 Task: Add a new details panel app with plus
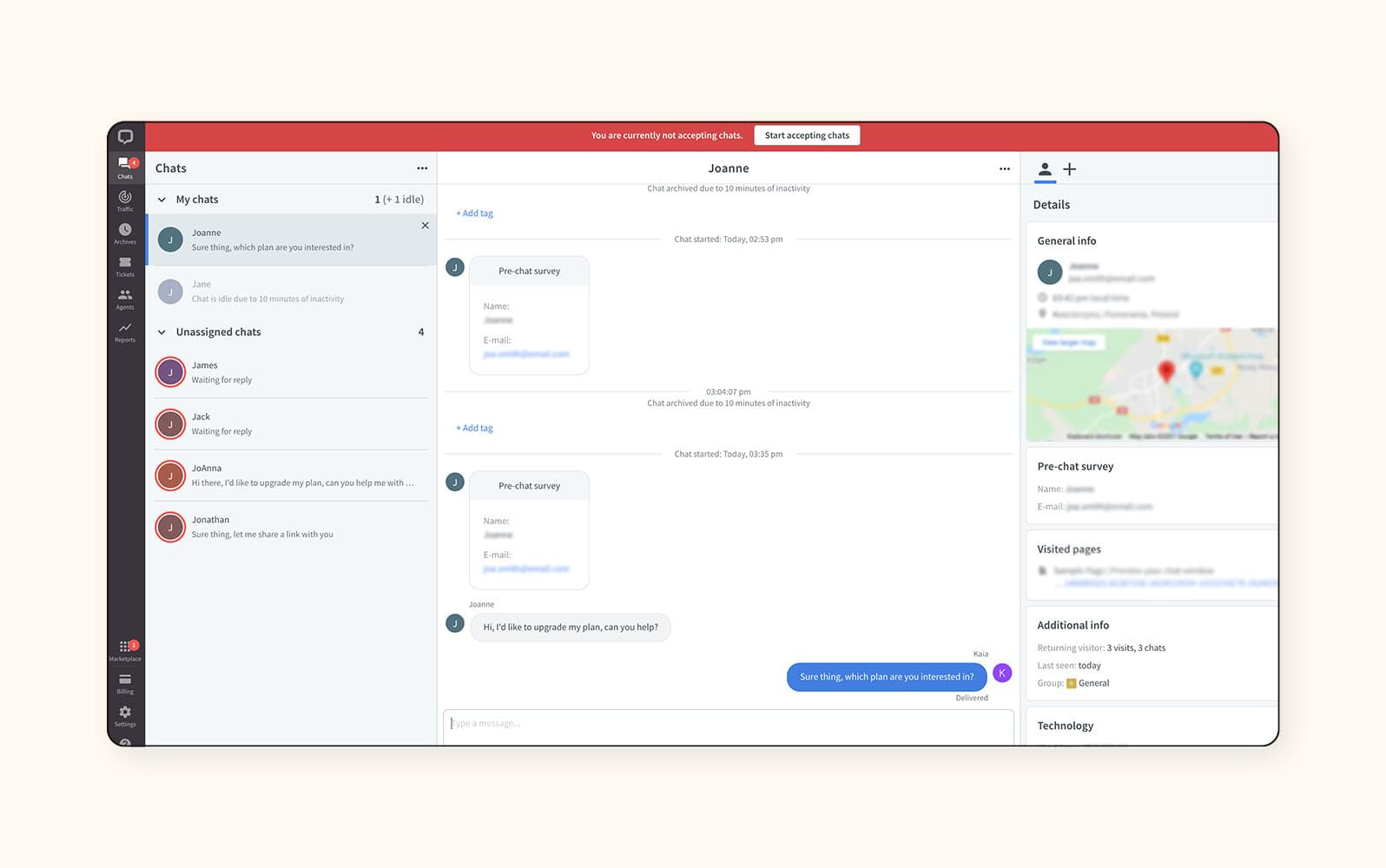1070,169
